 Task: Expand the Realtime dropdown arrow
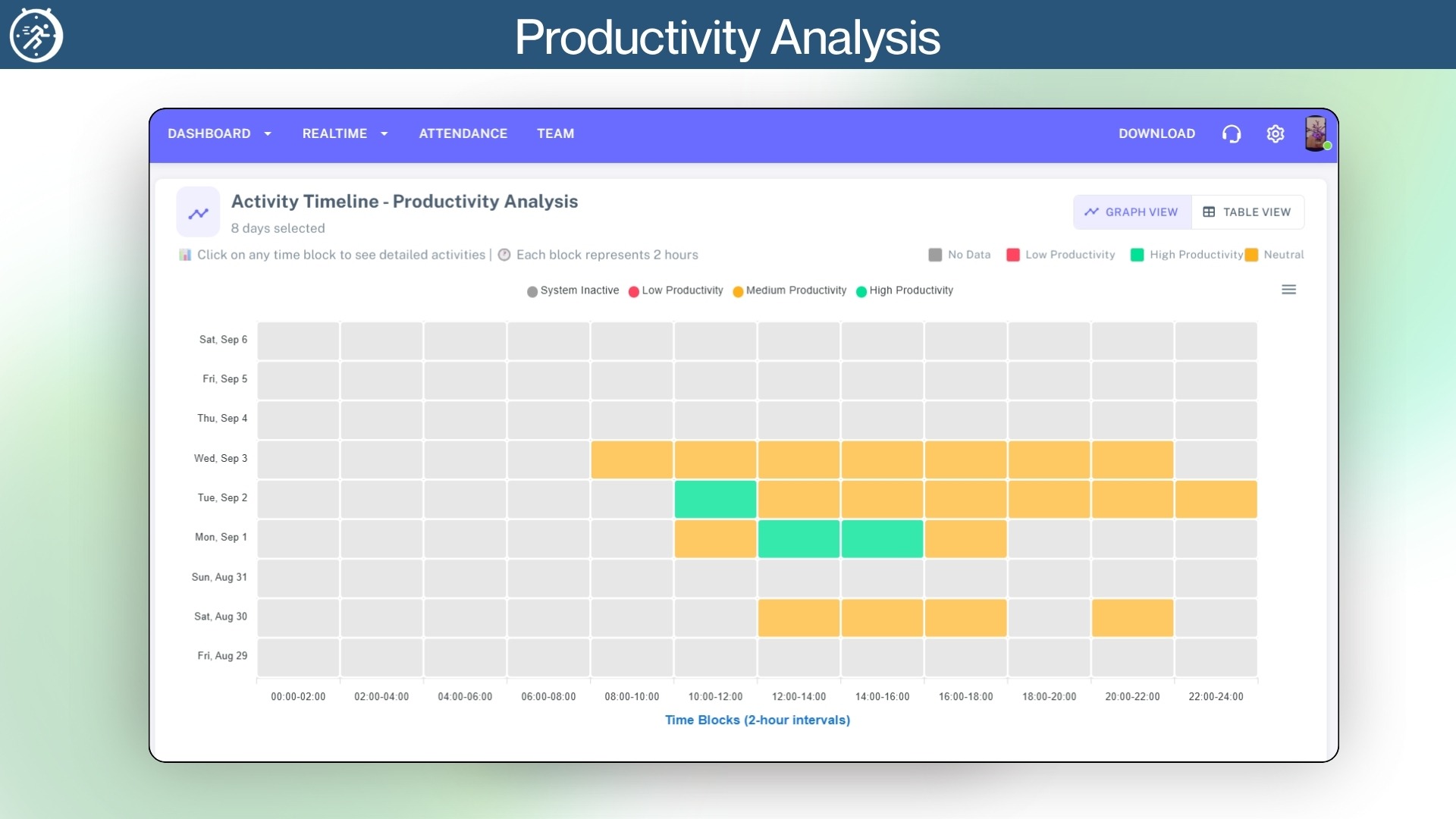point(384,134)
